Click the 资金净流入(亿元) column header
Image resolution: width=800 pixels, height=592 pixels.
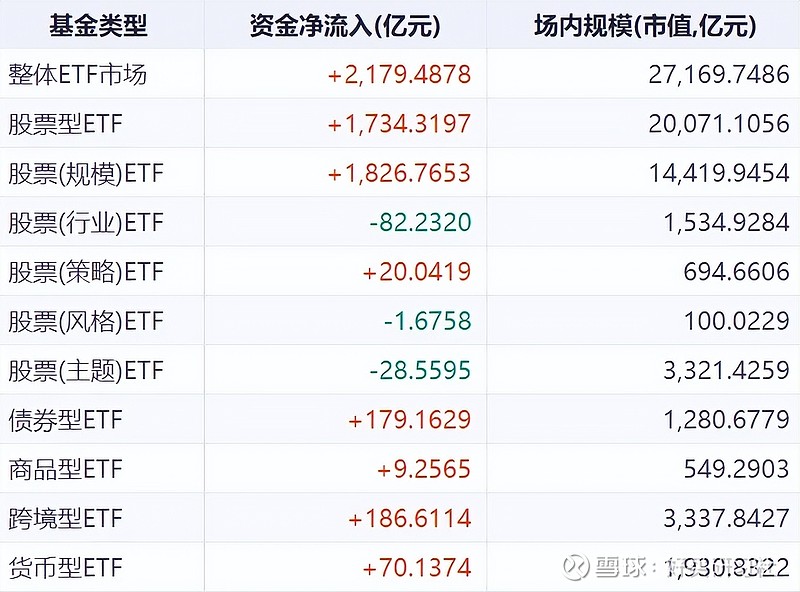[x=345, y=26]
